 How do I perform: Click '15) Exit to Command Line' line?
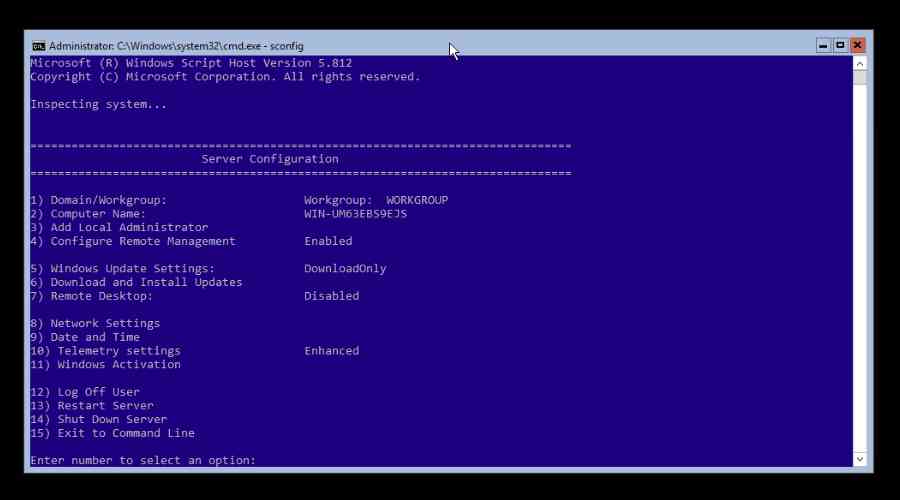112,433
